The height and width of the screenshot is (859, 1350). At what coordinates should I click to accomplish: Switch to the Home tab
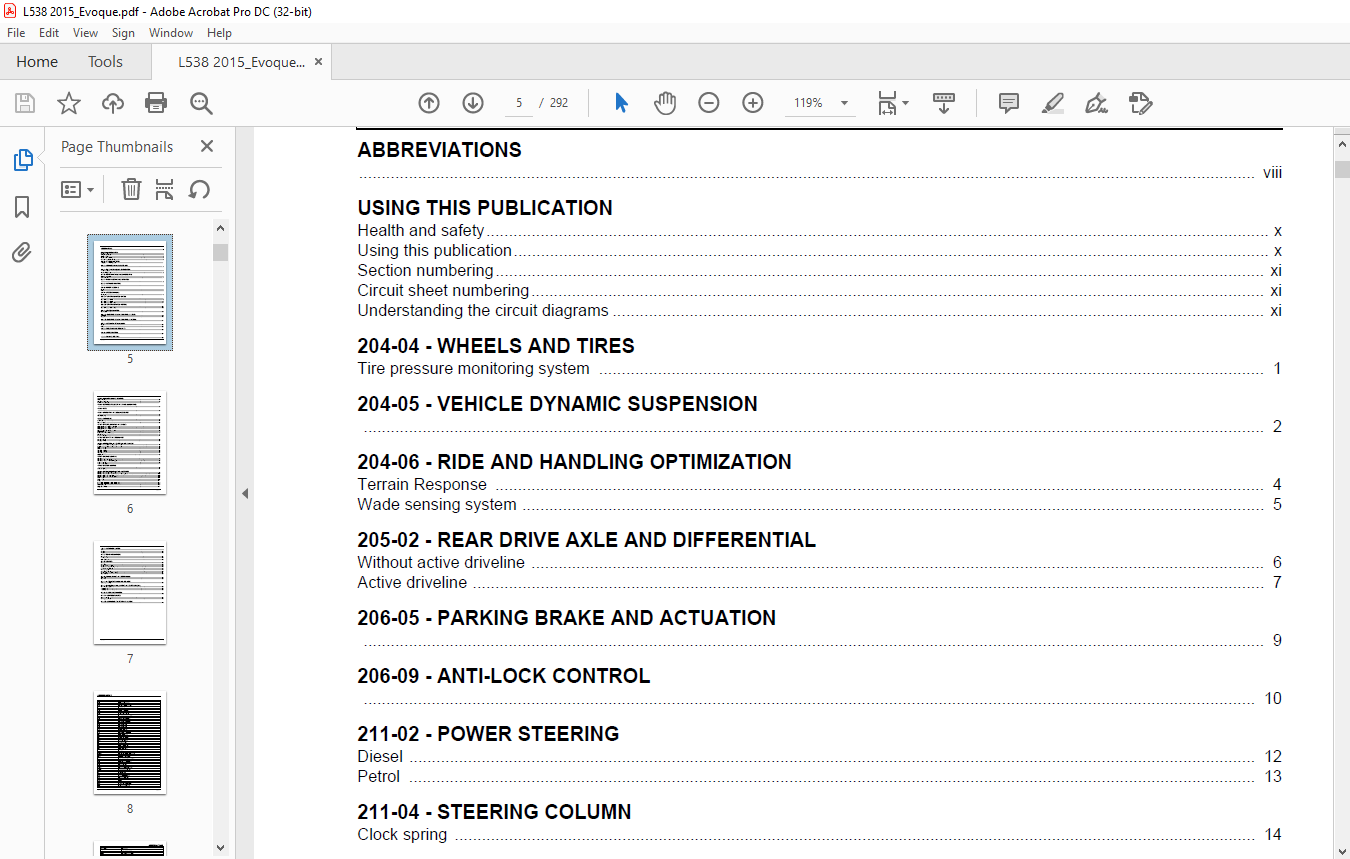(x=37, y=62)
